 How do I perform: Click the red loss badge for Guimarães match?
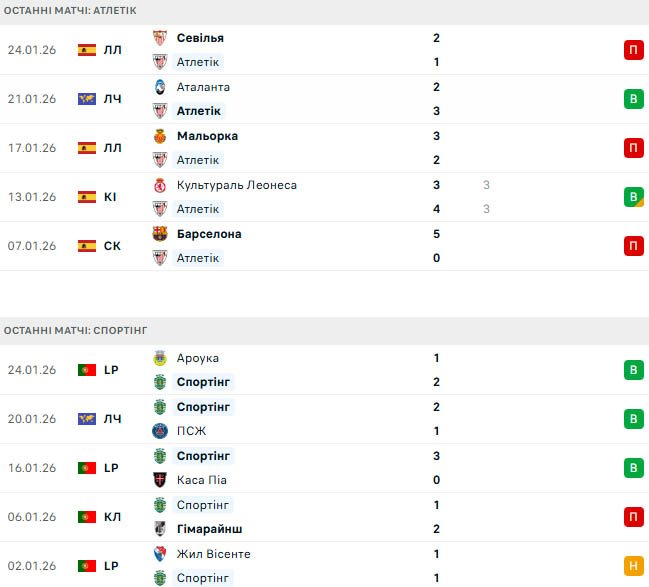point(634,517)
